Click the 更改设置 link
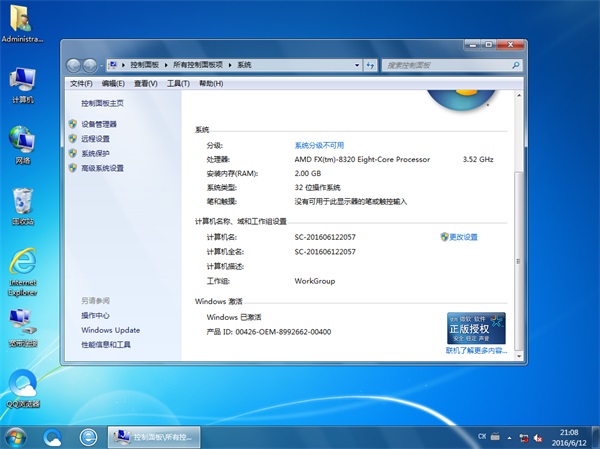The image size is (600, 449). [x=463, y=237]
